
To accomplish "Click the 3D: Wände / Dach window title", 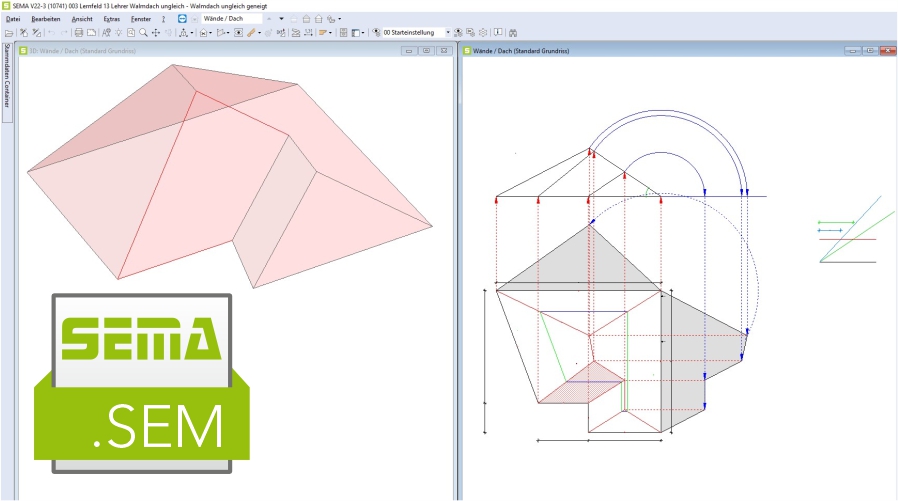I will coord(60,50).
